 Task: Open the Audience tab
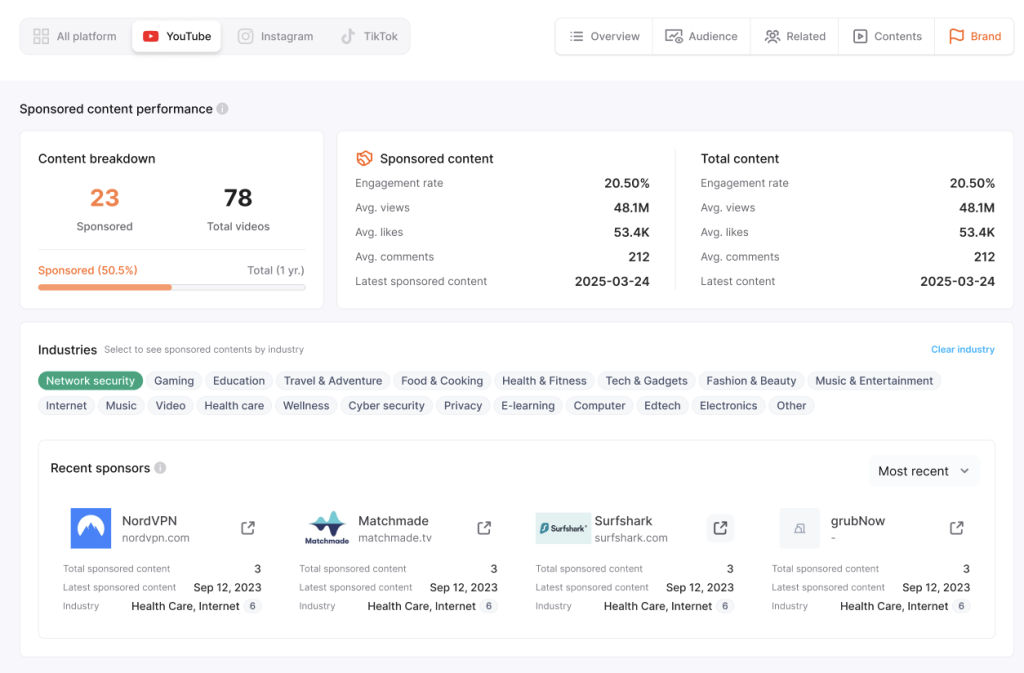click(702, 37)
